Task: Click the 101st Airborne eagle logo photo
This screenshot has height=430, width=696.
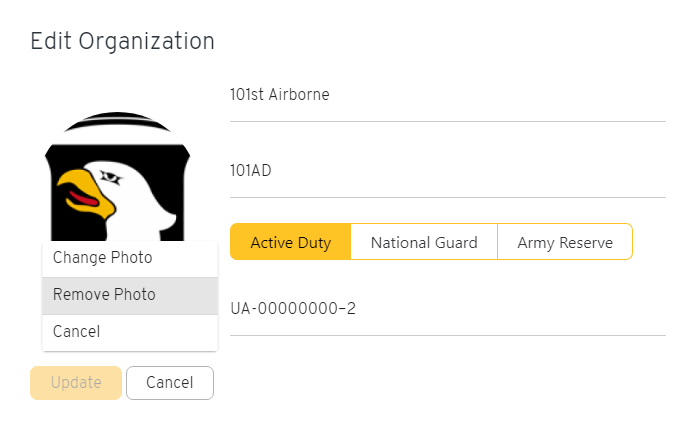Action: coord(117,176)
